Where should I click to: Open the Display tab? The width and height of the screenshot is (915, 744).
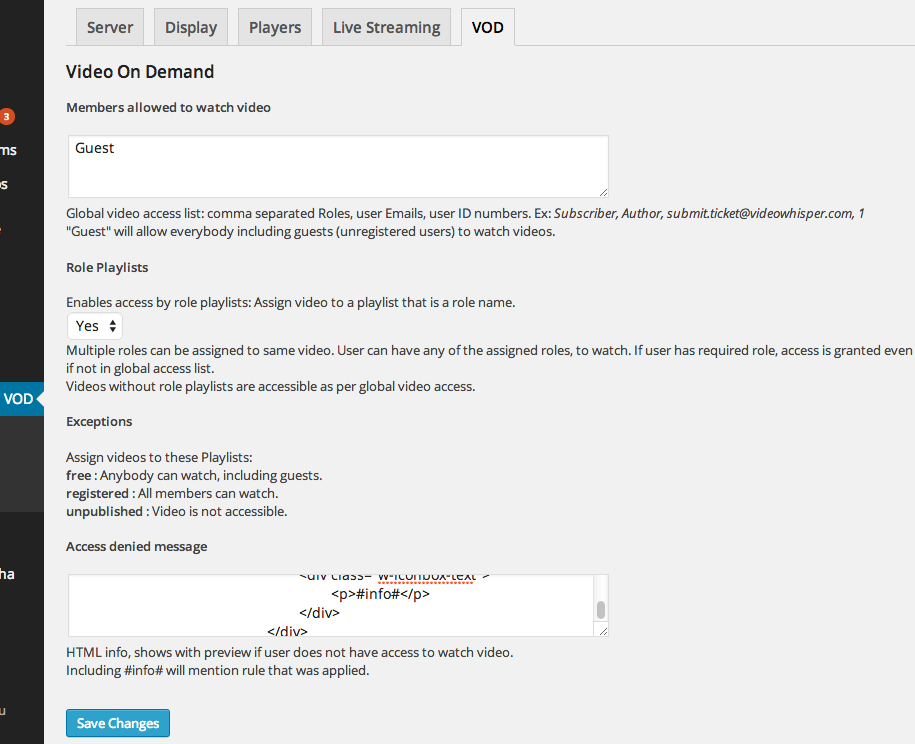point(190,26)
